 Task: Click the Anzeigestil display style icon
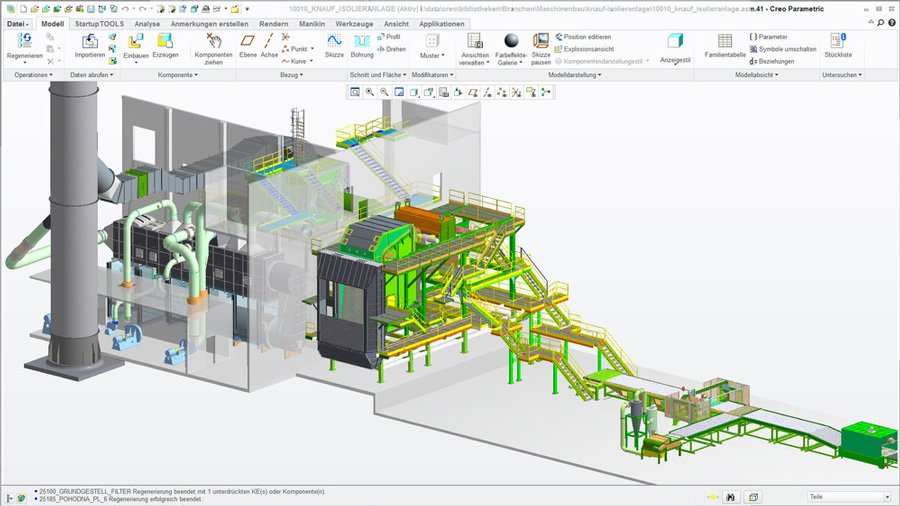pyautogui.click(x=676, y=42)
